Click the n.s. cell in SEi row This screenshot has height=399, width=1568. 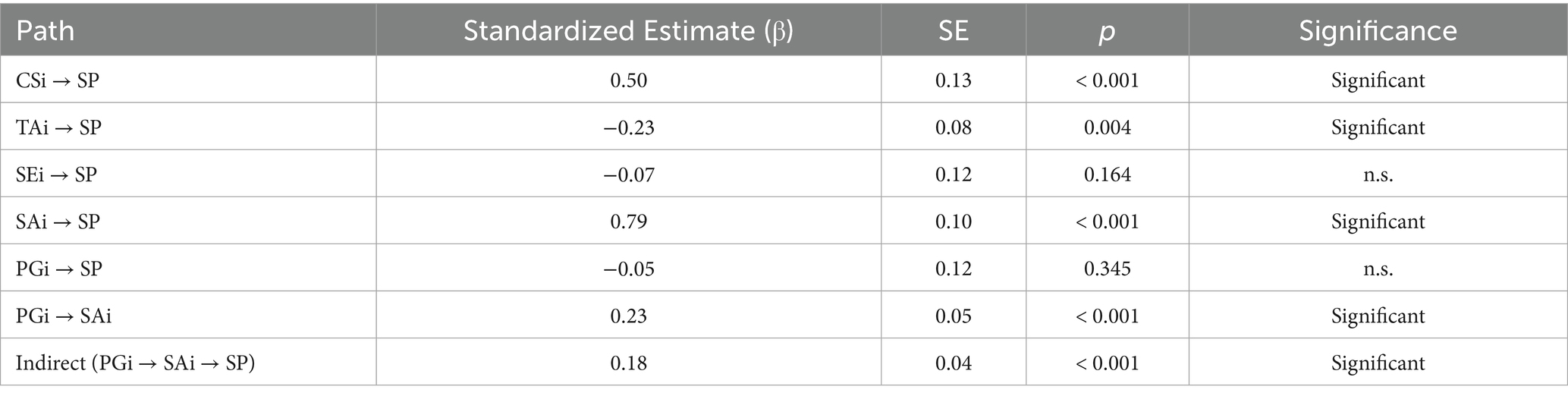point(1378,174)
